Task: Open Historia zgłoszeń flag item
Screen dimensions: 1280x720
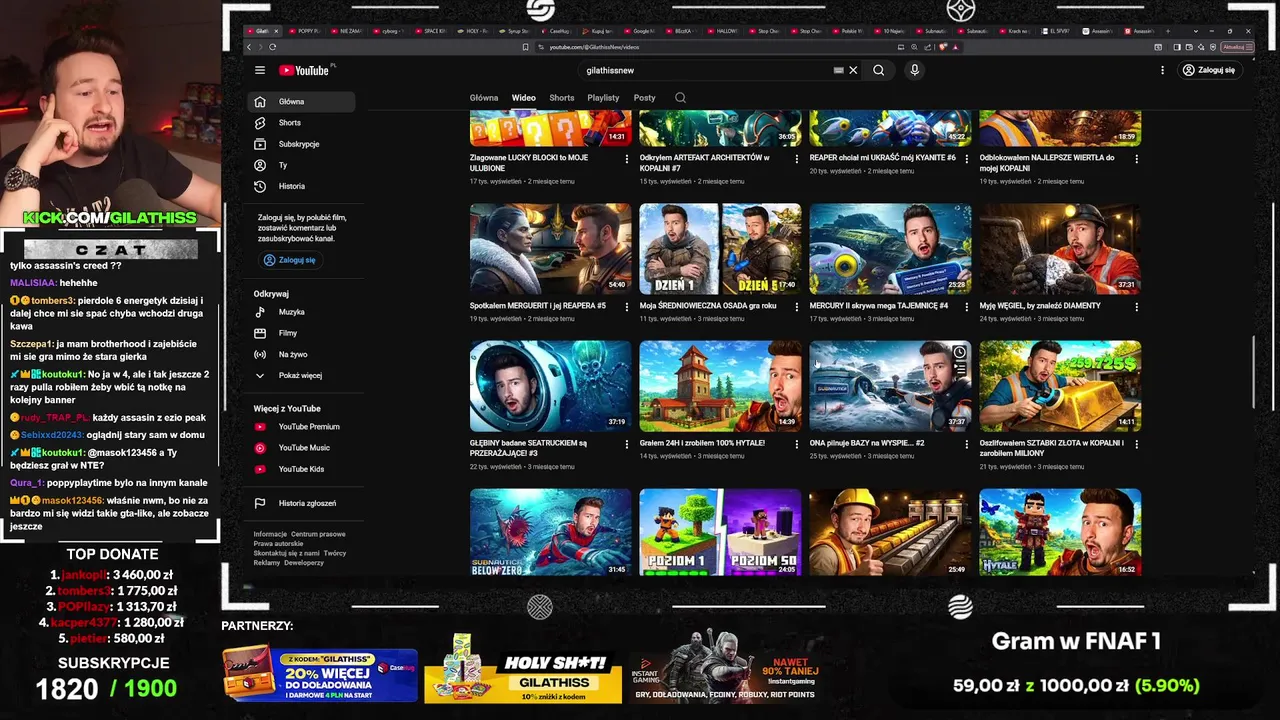Action: coord(301,503)
